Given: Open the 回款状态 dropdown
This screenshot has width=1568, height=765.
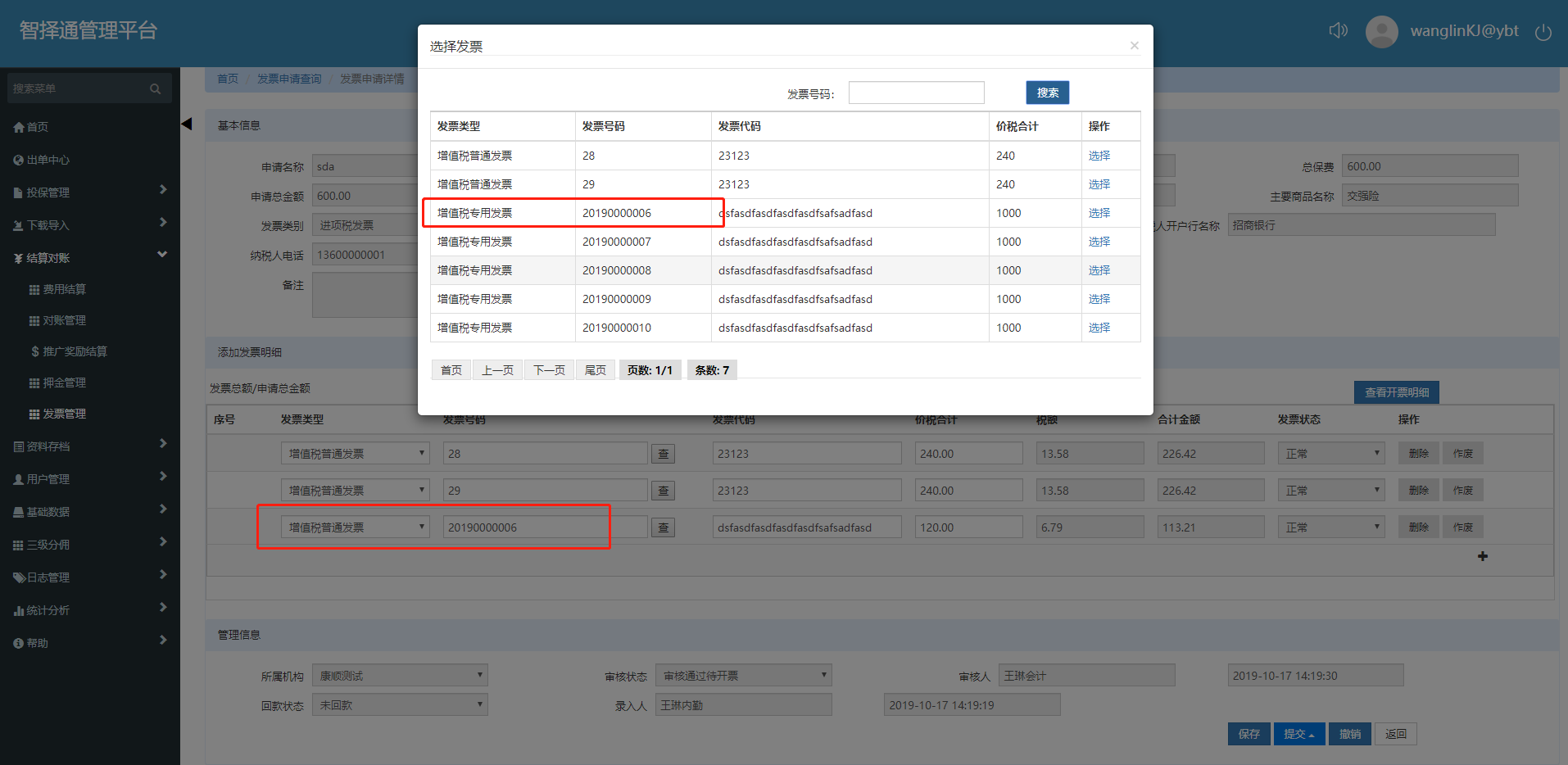Looking at the screenshot, I should [x=400, y=705].
